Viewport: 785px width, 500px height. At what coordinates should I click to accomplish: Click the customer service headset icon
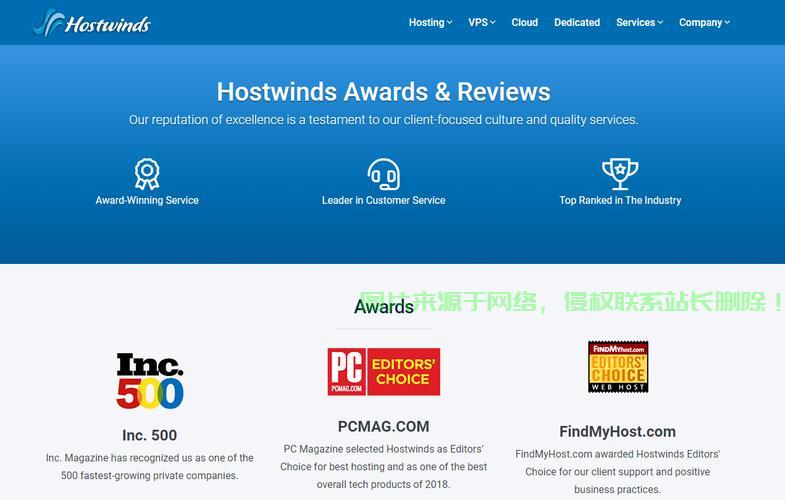tap(383, 174)
